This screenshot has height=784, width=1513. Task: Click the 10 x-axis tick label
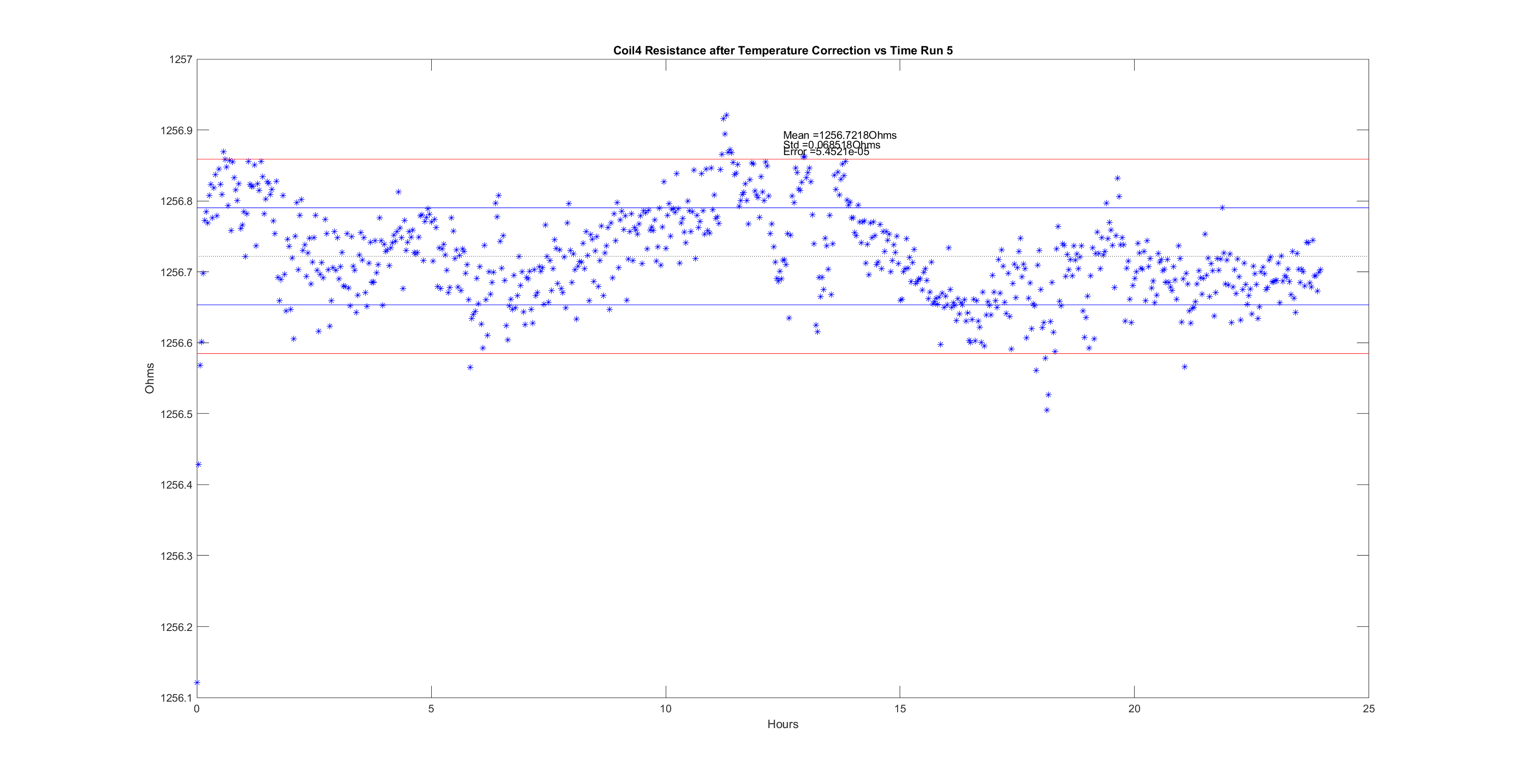tap(665, 709)
